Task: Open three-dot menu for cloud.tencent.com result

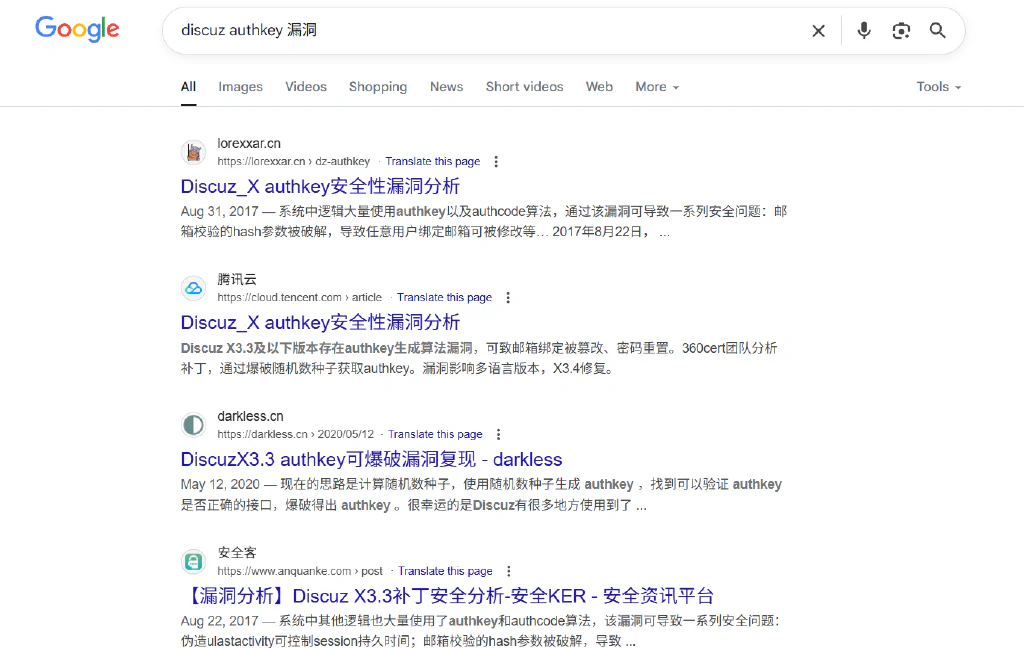Action: pyautogui.click(x=508, y=297)
